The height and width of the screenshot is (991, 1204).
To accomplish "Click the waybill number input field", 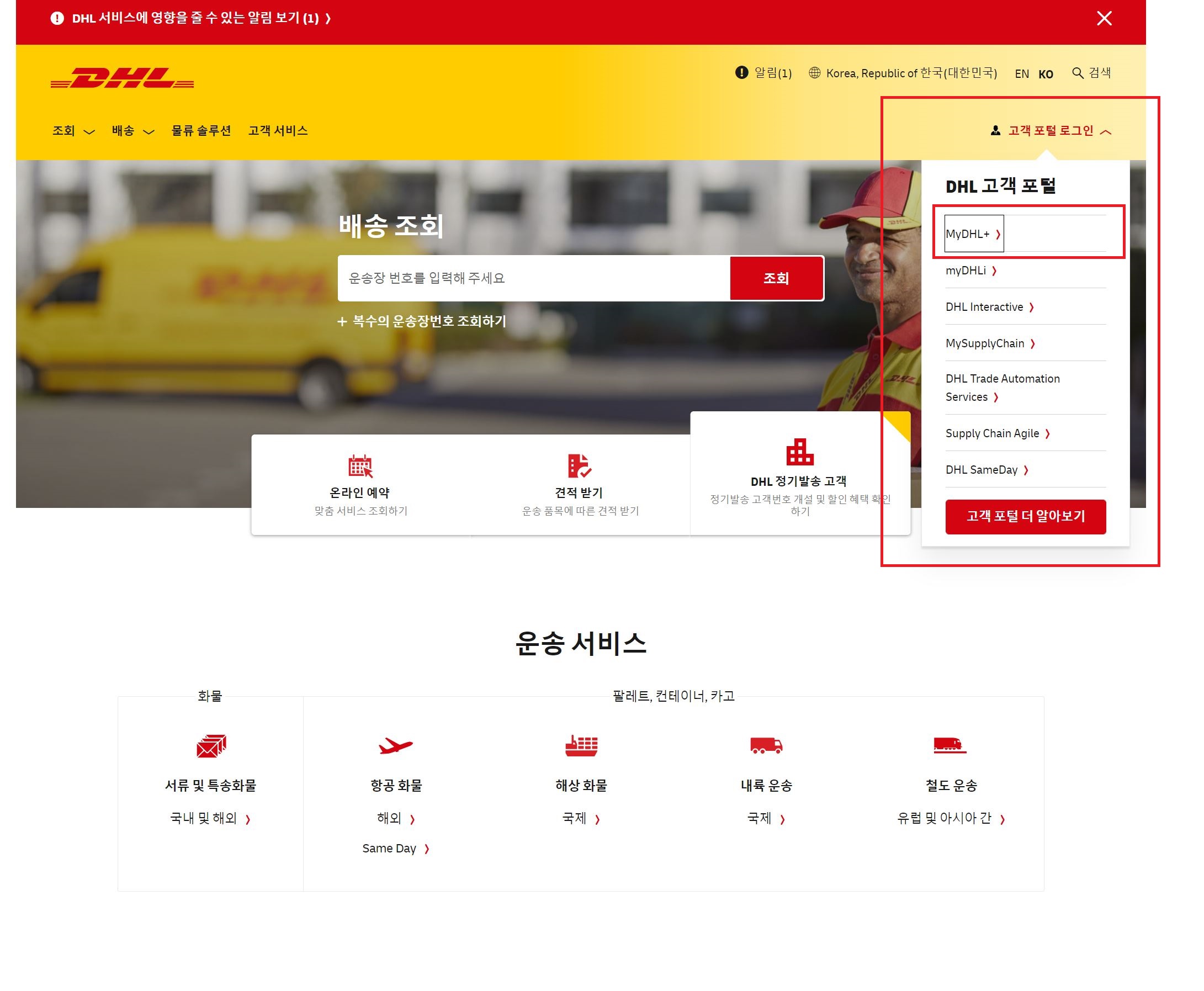I will 533,279.
